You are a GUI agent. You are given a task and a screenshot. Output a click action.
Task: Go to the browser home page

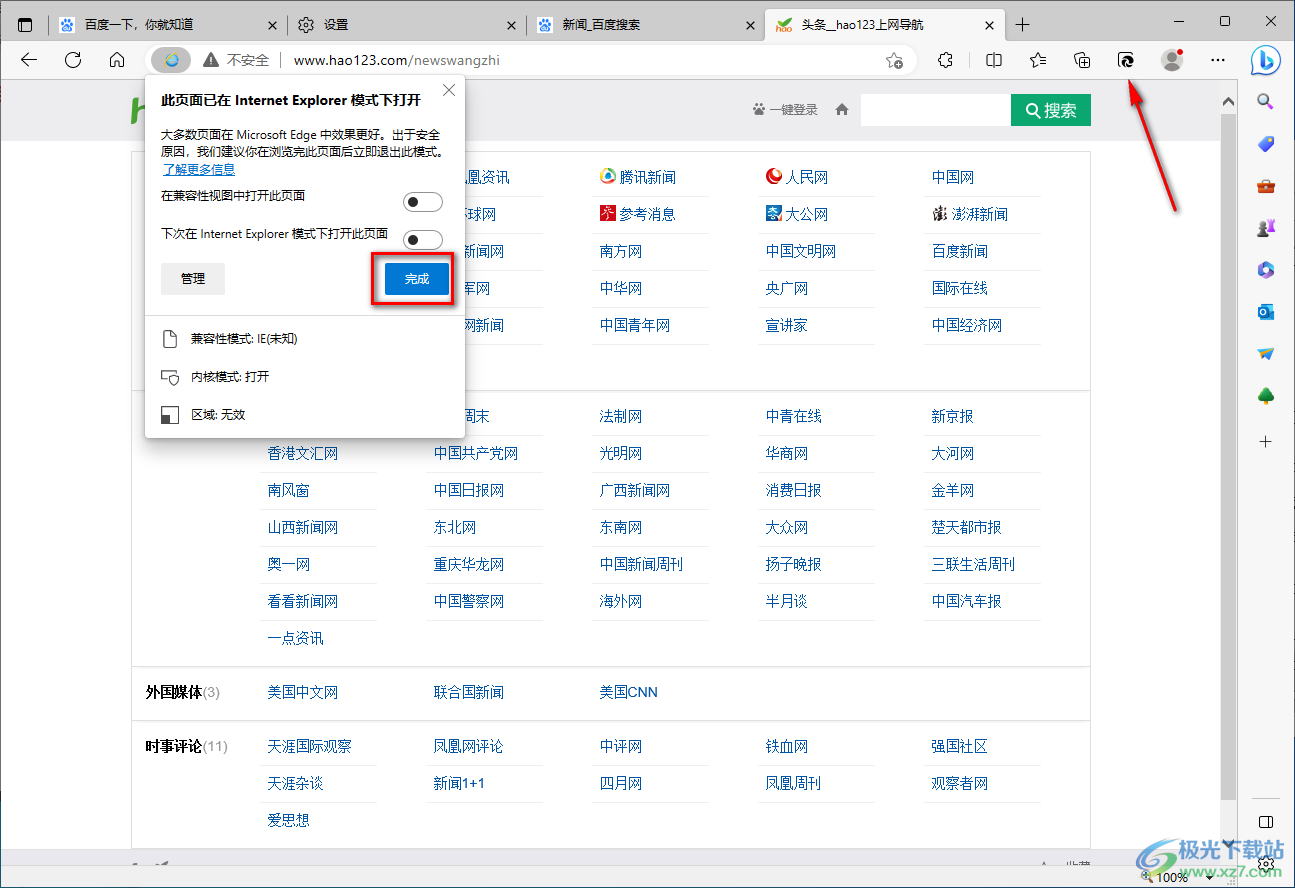117,60
